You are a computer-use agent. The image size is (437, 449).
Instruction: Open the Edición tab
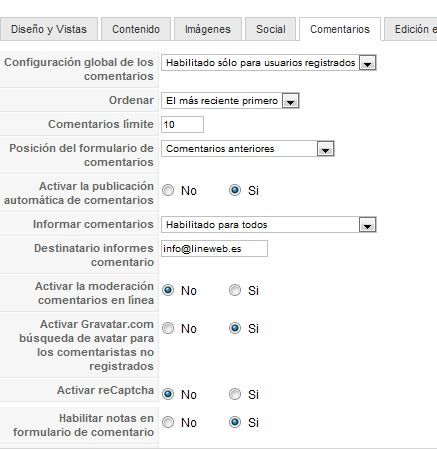[x=411, y=29]
